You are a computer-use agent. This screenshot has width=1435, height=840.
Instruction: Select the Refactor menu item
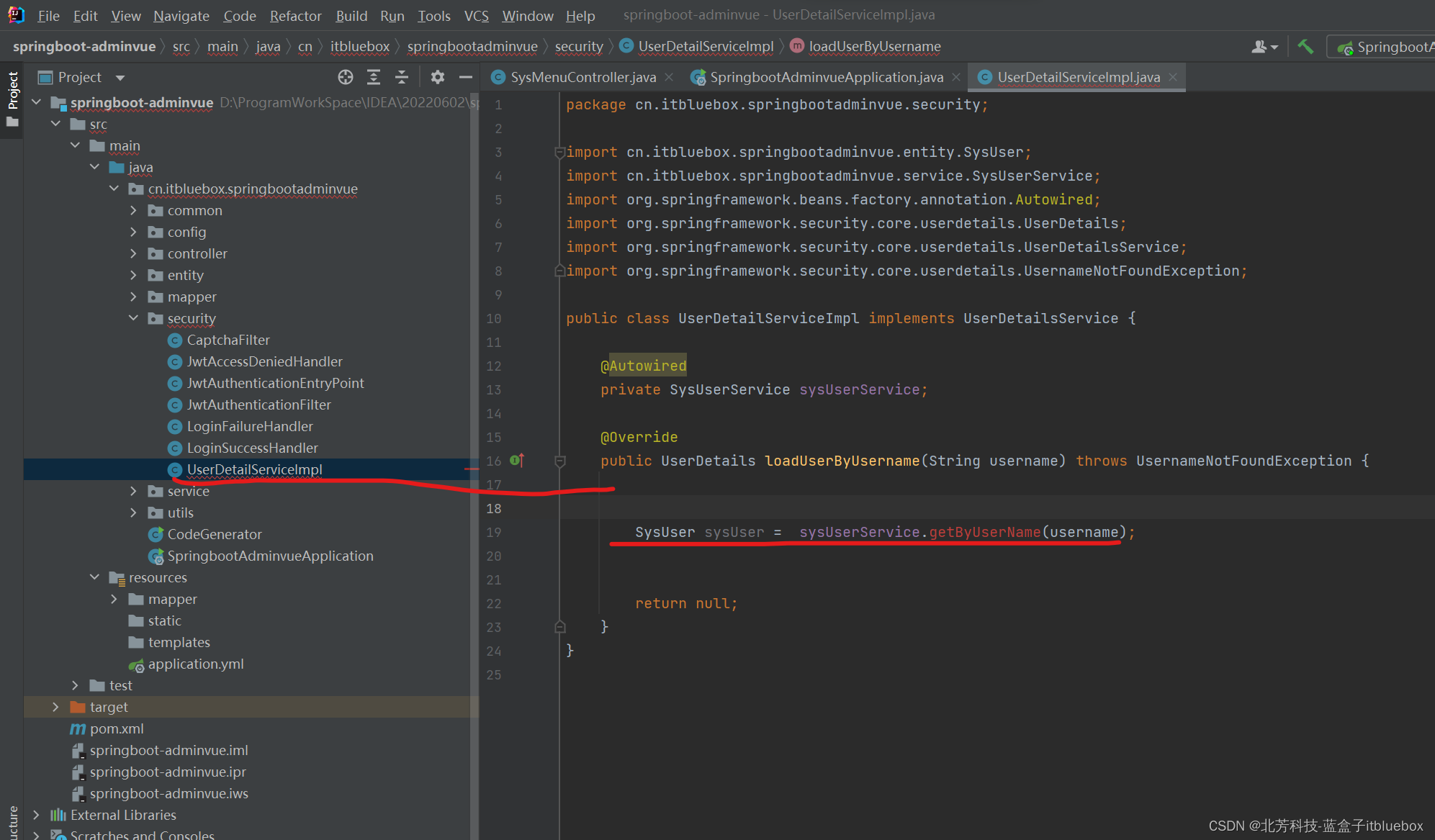tap(294, 14)
